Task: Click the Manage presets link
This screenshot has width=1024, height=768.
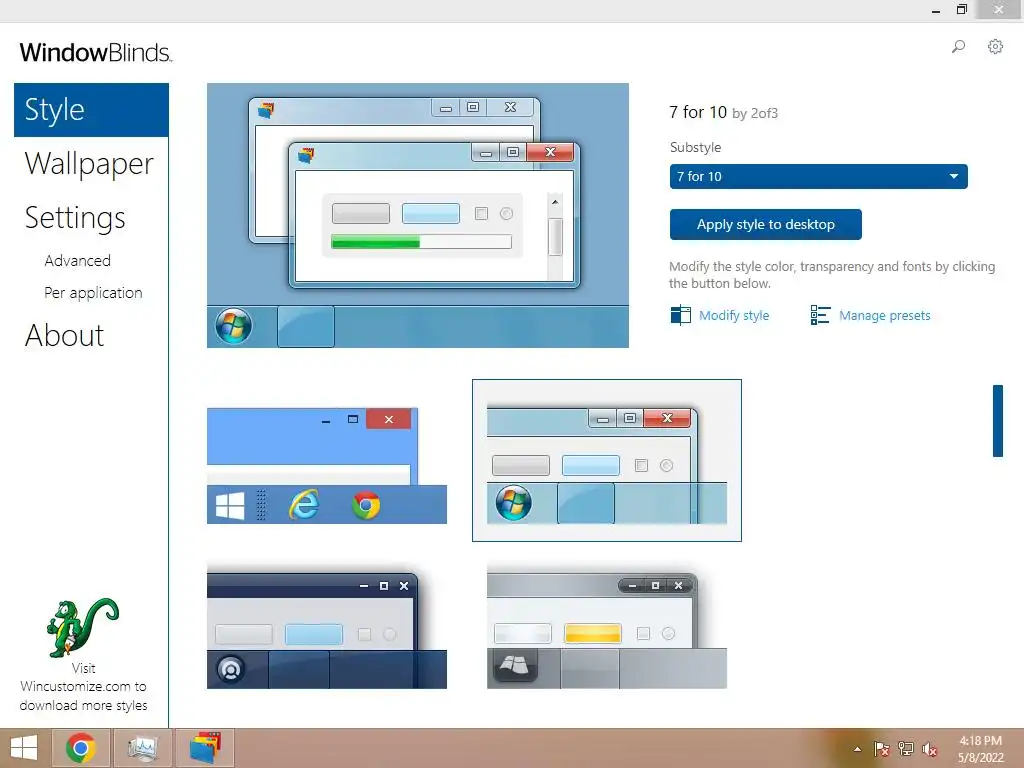Action: pyautogui.click(x=884, y=315)
